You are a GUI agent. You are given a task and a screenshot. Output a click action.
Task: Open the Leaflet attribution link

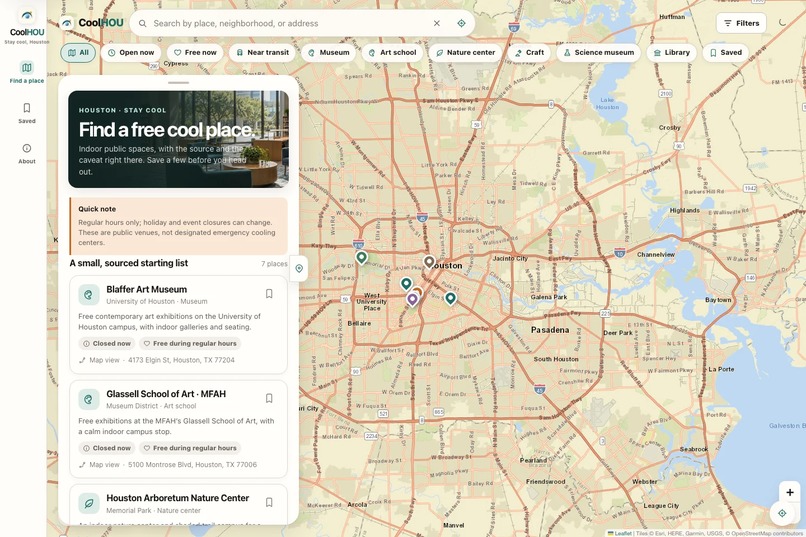620,533
